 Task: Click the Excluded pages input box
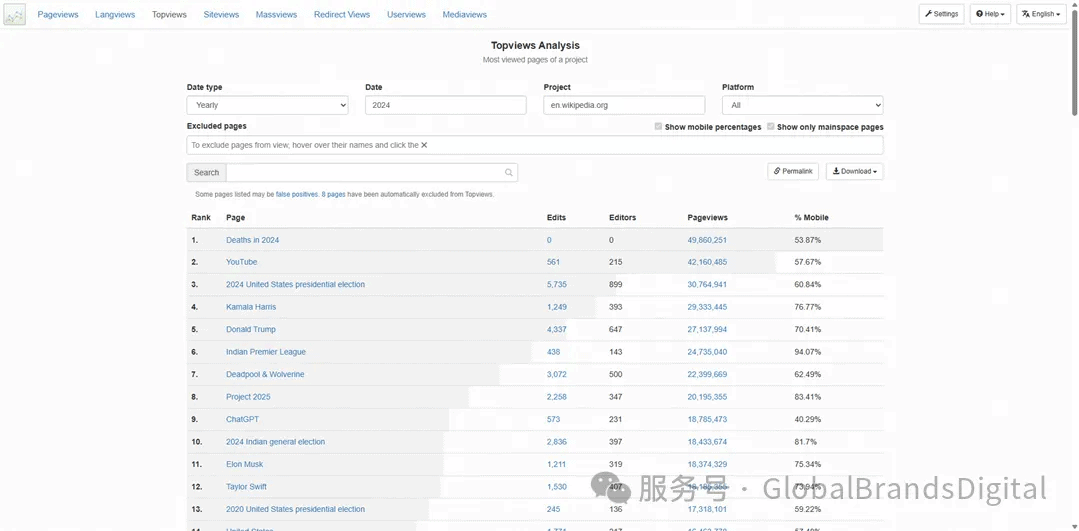[535, 145]
